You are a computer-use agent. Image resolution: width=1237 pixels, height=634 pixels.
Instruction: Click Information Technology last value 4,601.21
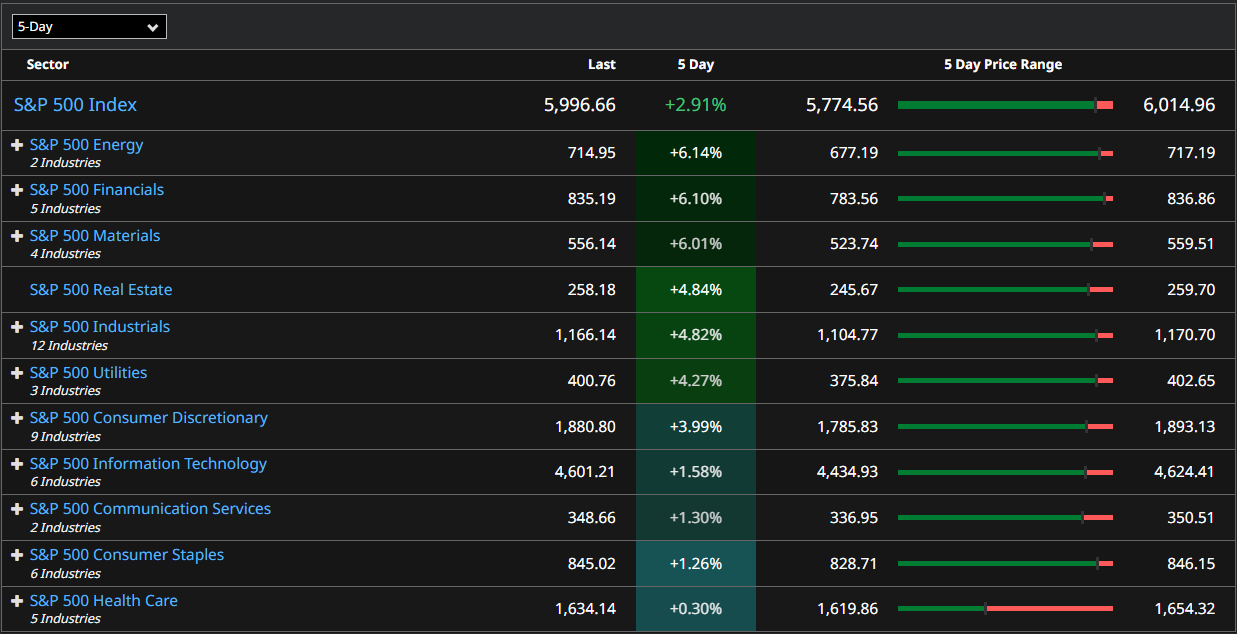585,472
